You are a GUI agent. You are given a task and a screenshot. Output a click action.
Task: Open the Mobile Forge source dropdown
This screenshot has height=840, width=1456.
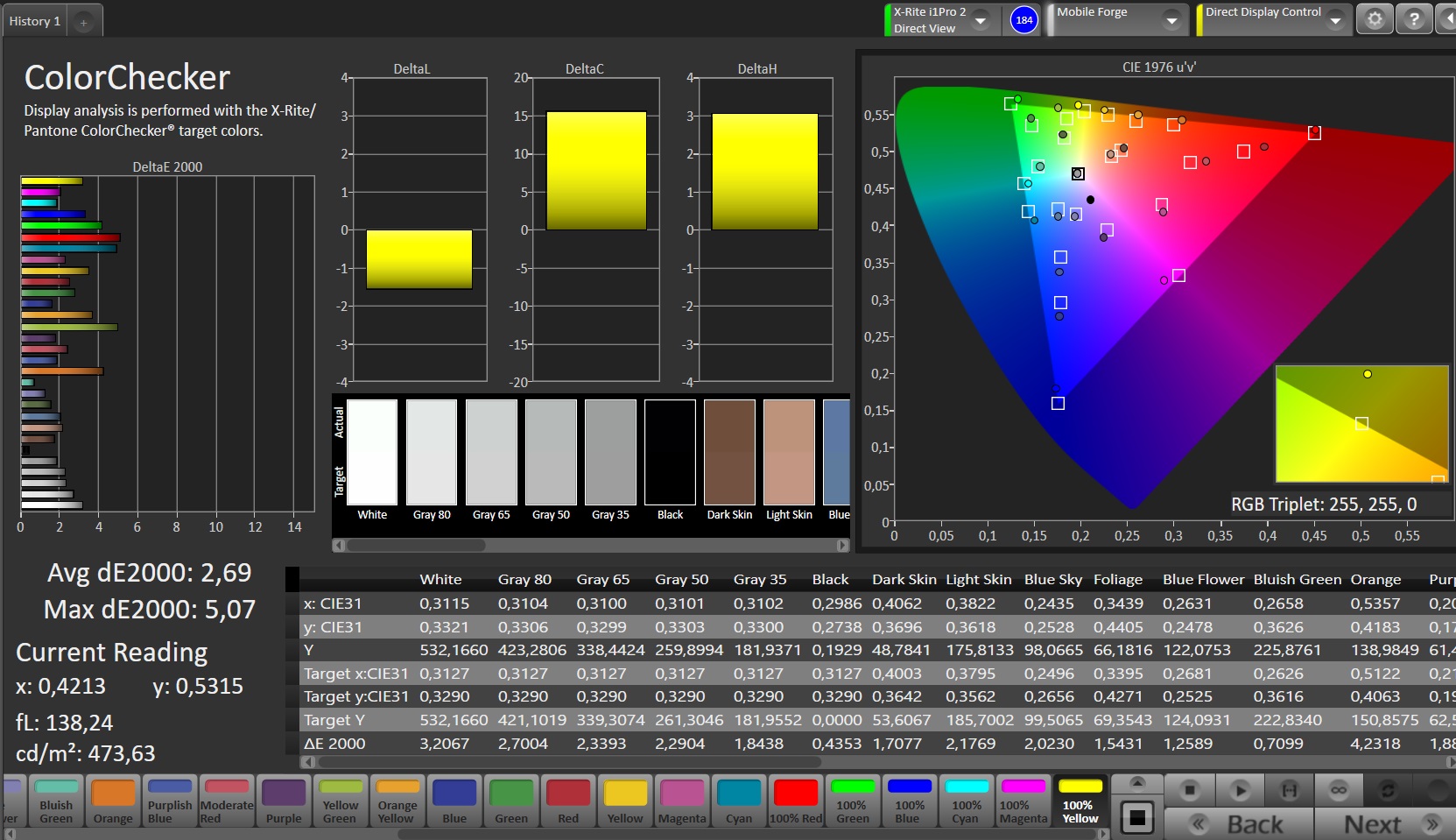[1171, 20]
